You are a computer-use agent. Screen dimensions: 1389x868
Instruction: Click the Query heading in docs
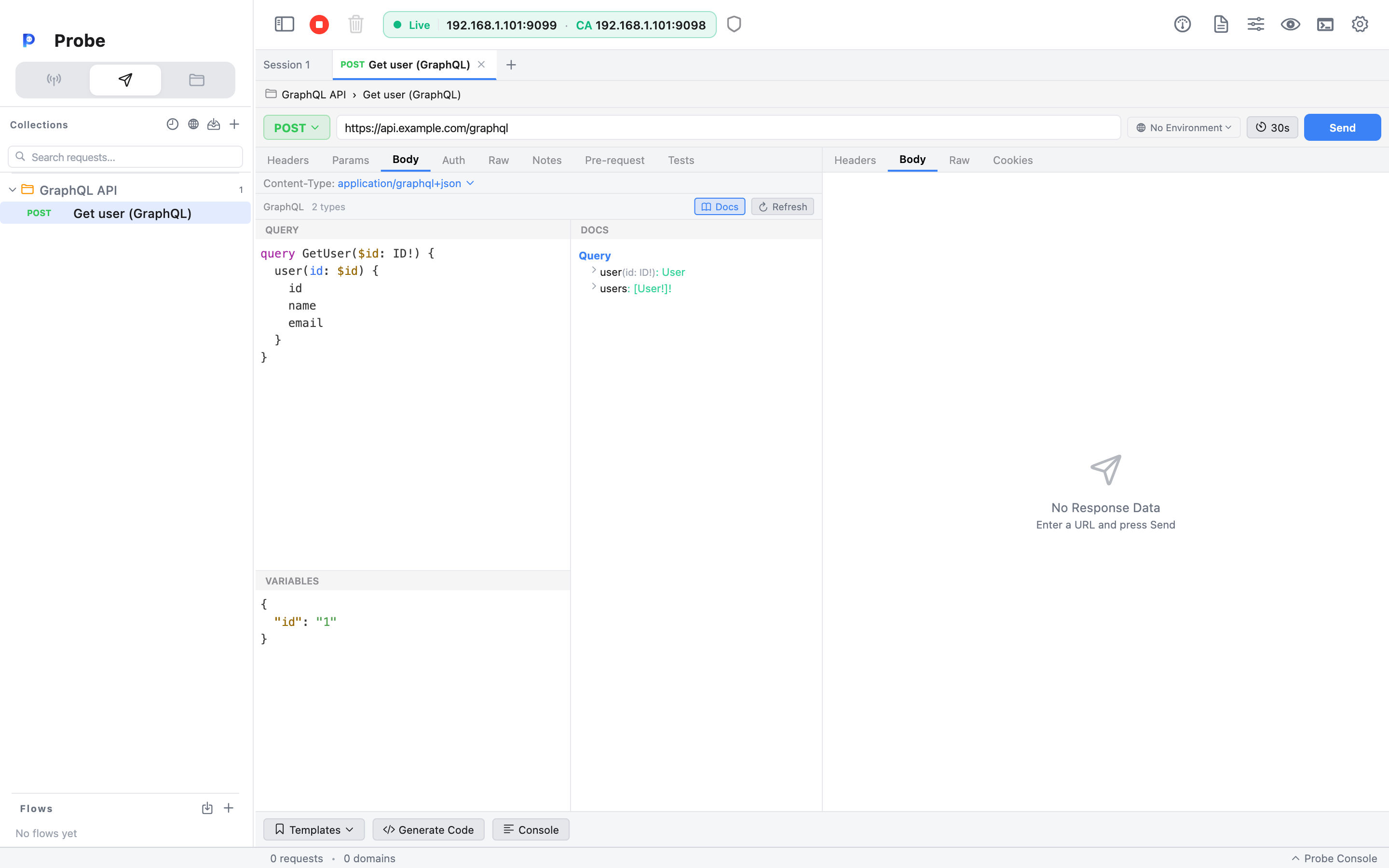point(595,256)
